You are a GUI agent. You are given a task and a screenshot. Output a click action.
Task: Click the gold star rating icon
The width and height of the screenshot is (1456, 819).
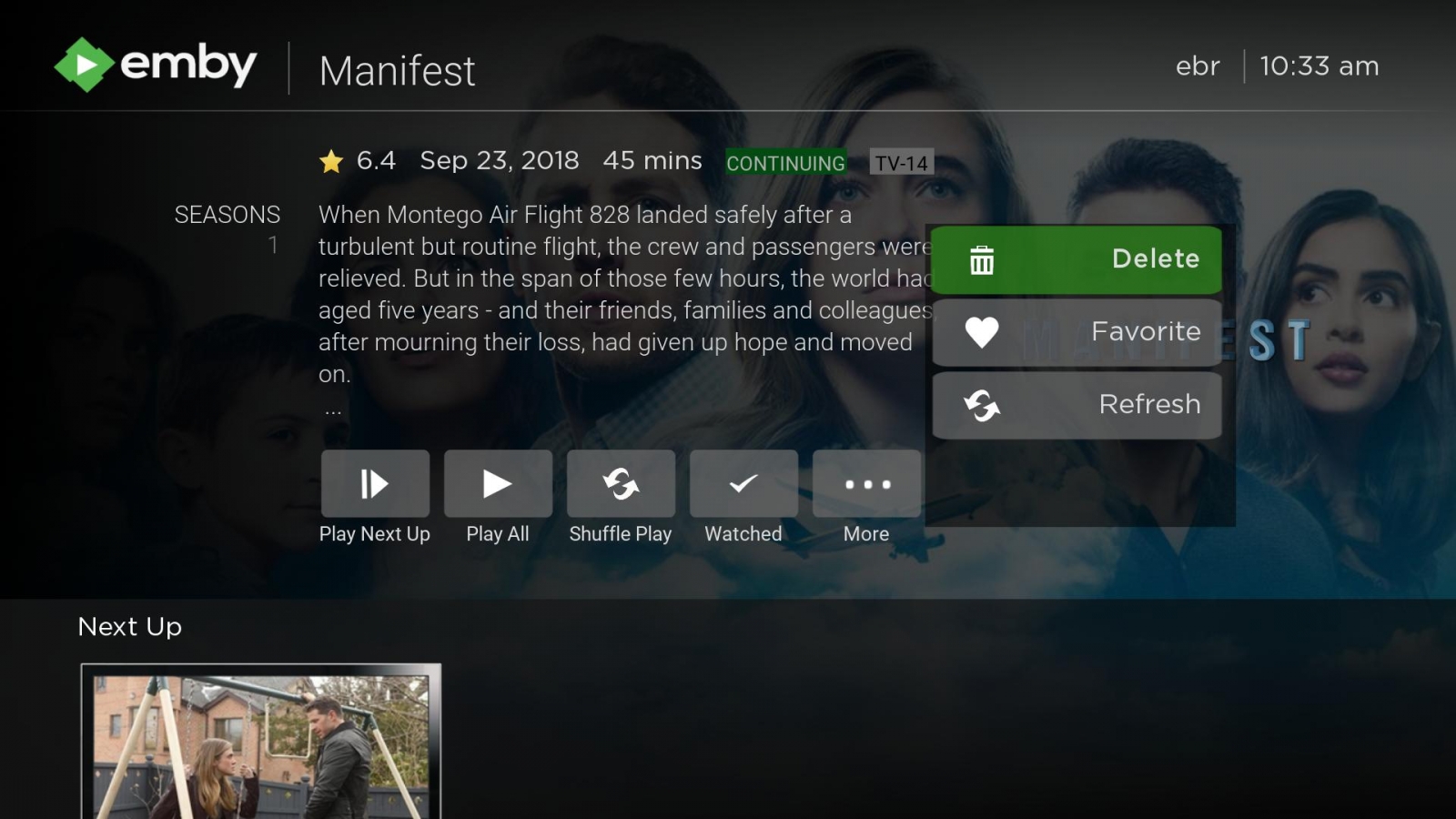[331, 162]
